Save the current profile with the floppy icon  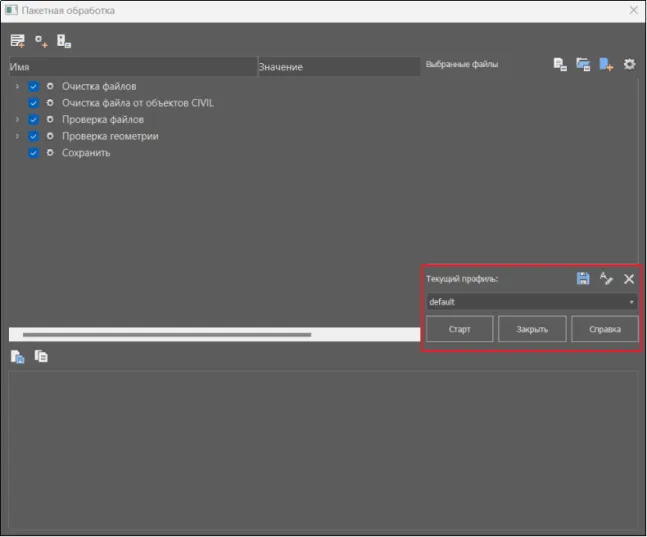pyautogui.click(x=583, y=279)
